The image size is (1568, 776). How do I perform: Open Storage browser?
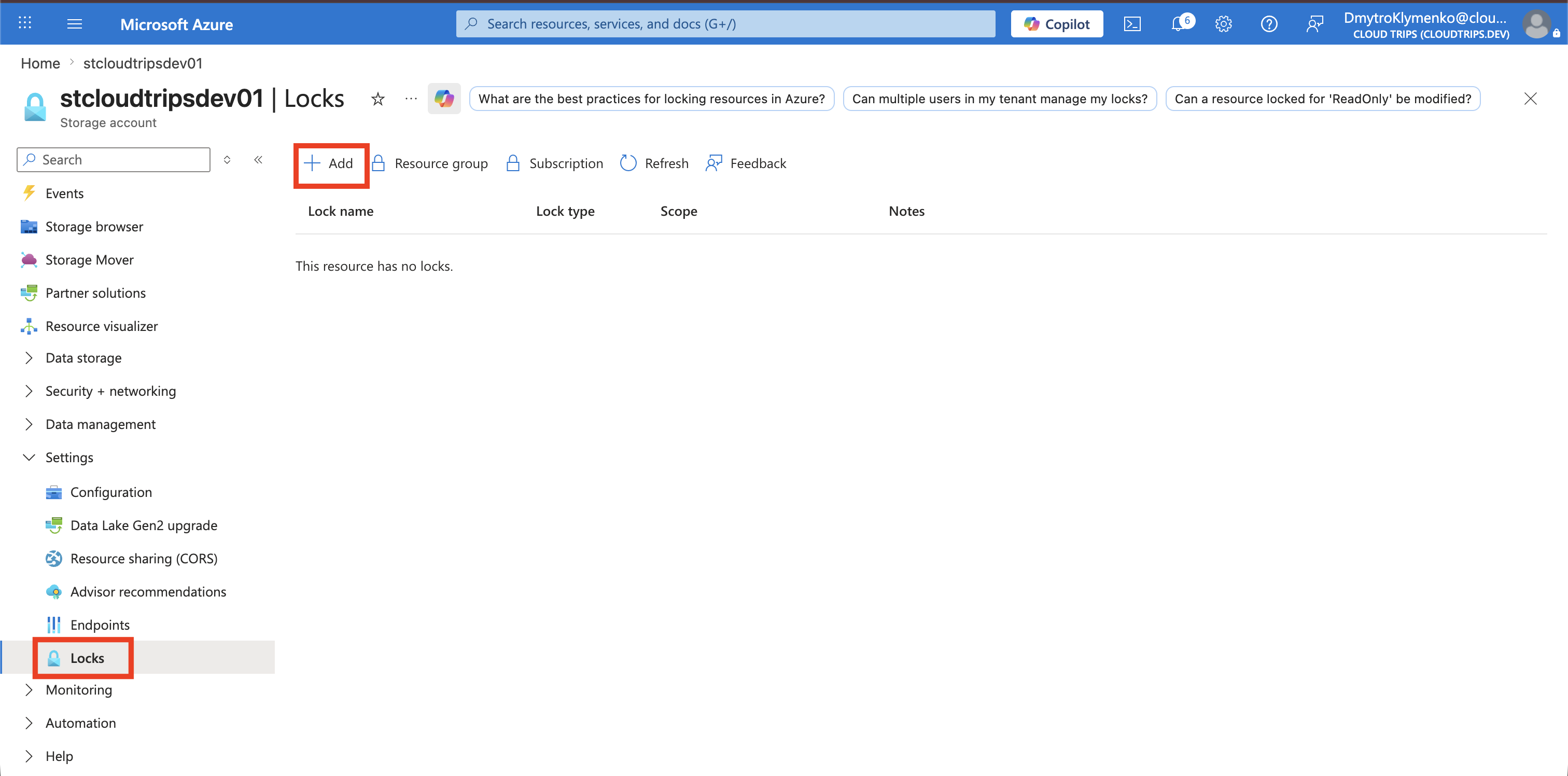94,227
